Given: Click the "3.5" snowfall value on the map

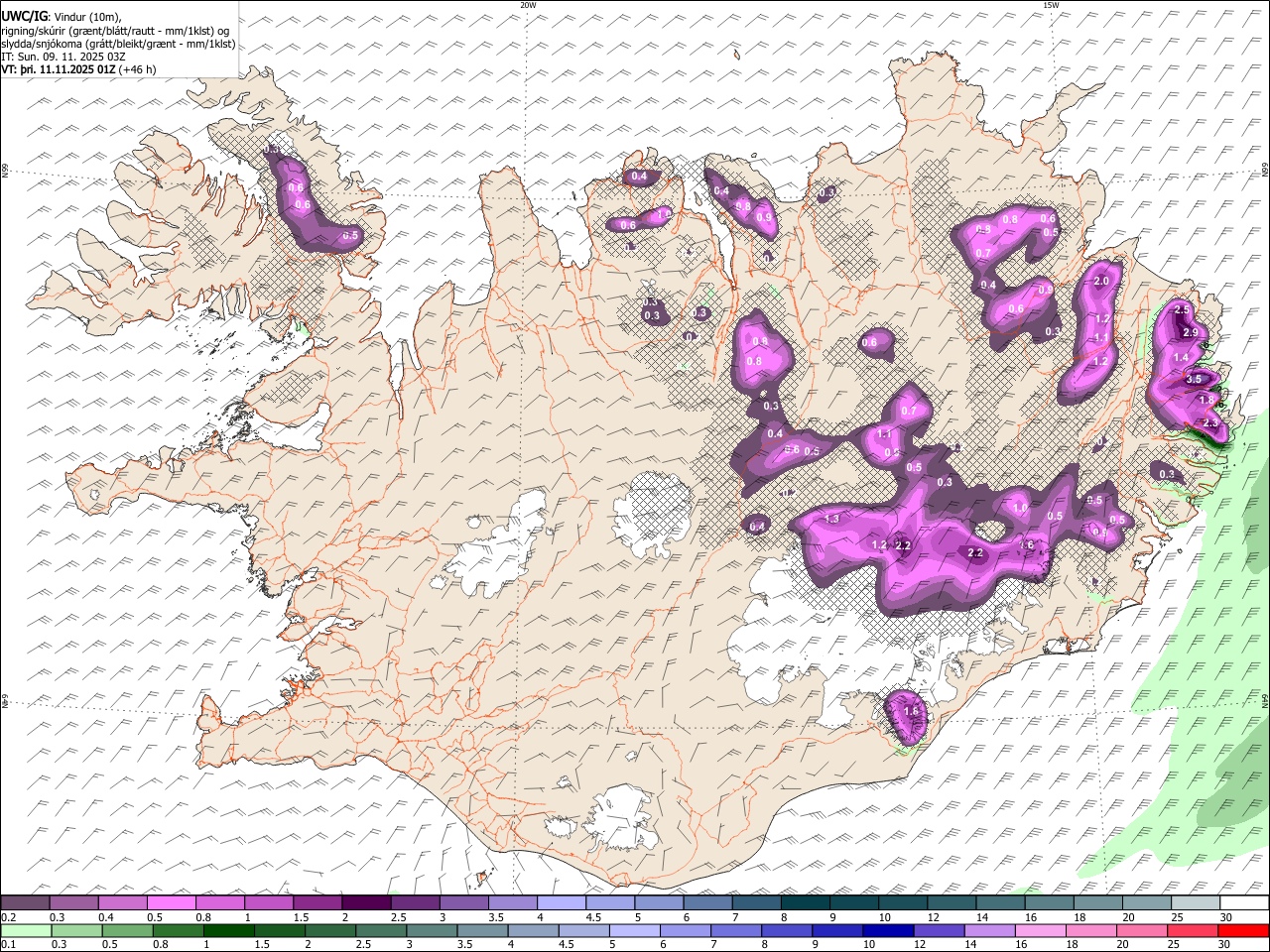Looking at the screenshot, I should (x=1194, y=379).
